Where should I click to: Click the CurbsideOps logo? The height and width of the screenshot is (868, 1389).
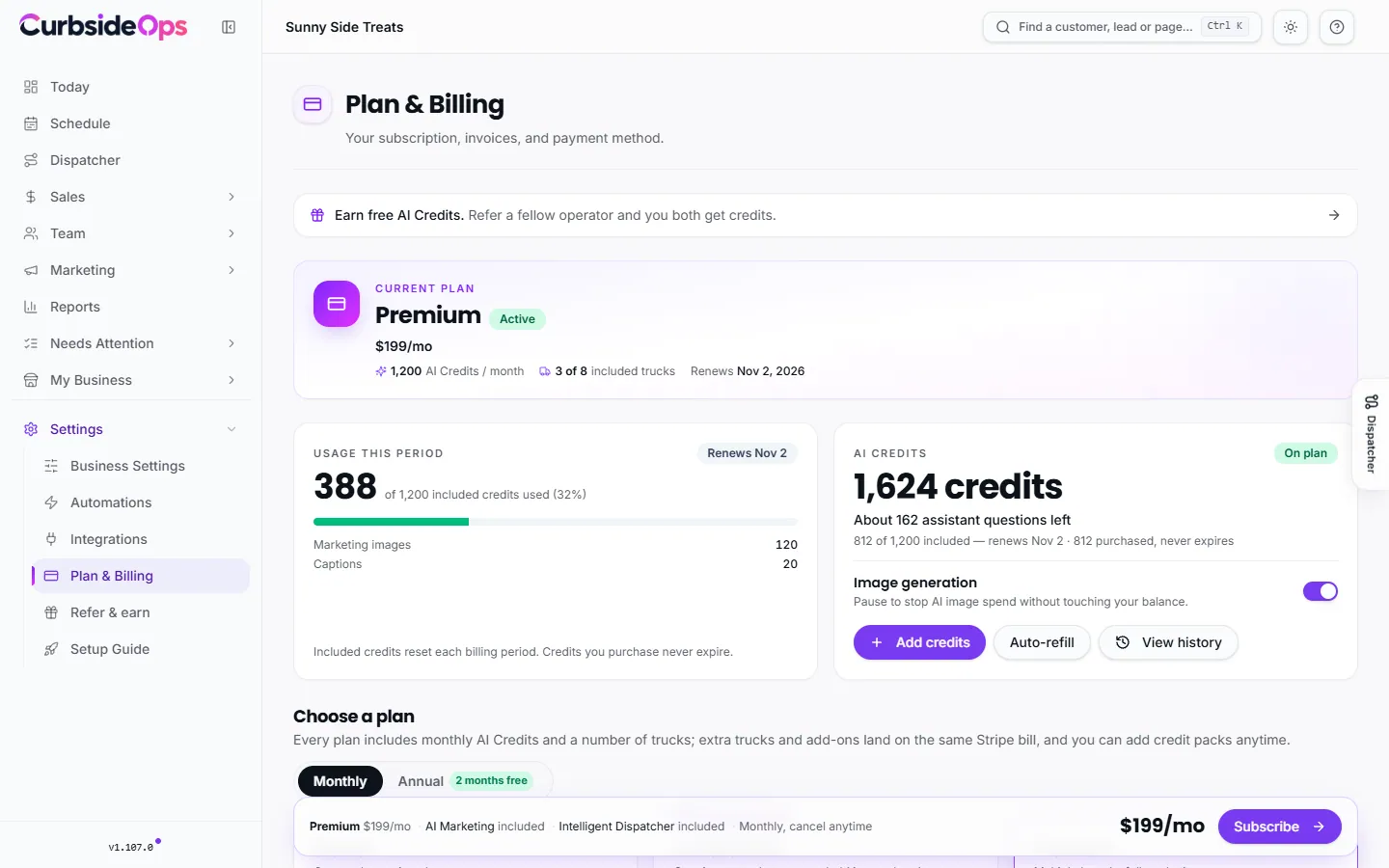pos(103,26)
